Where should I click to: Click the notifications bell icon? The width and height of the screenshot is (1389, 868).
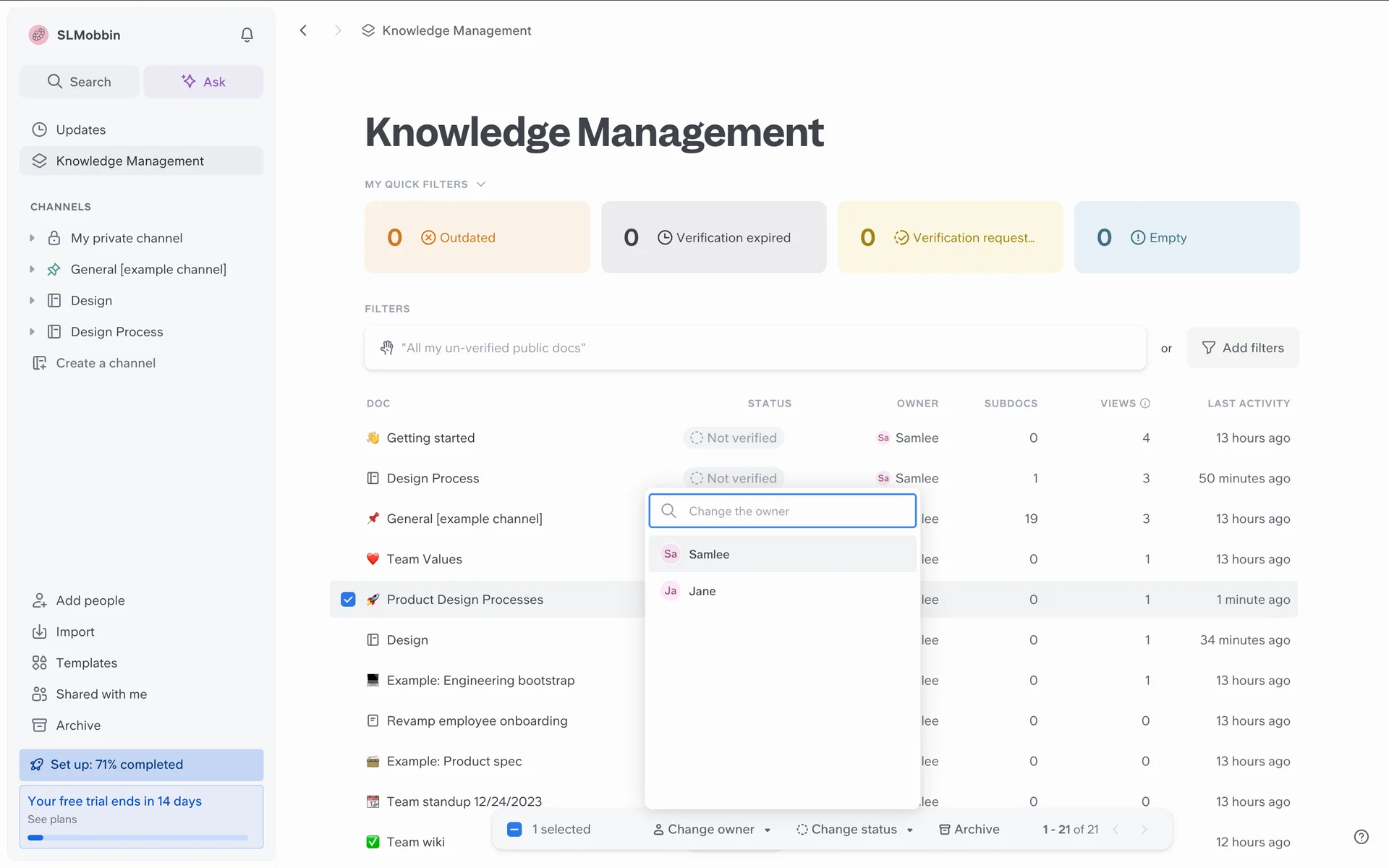point(247,35)
